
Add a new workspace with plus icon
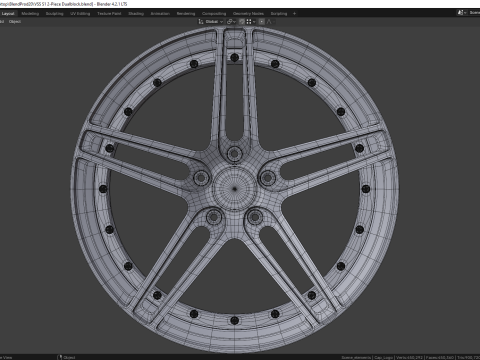click(x=294, y=14)
